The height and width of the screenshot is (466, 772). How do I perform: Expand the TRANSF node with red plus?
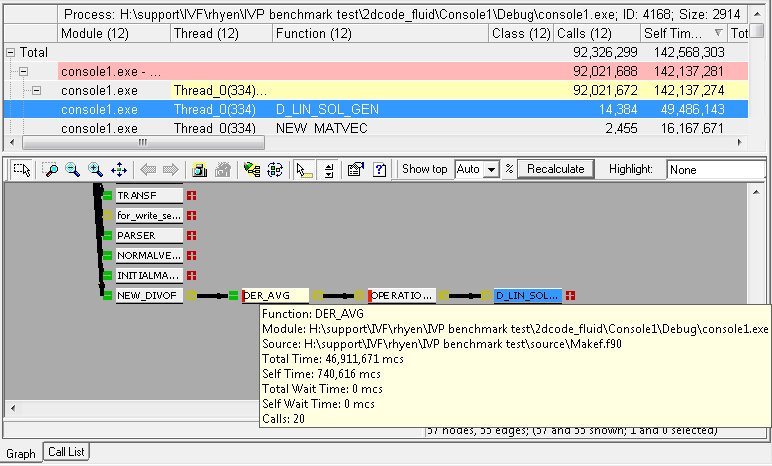192,196
